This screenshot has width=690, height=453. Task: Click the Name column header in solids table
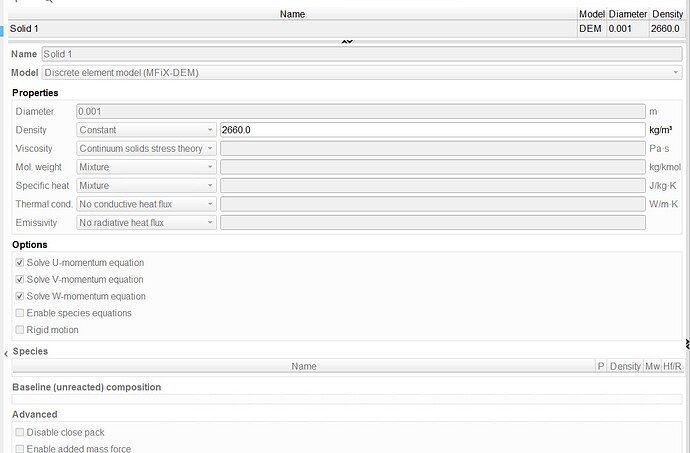(x=292, y=14)
